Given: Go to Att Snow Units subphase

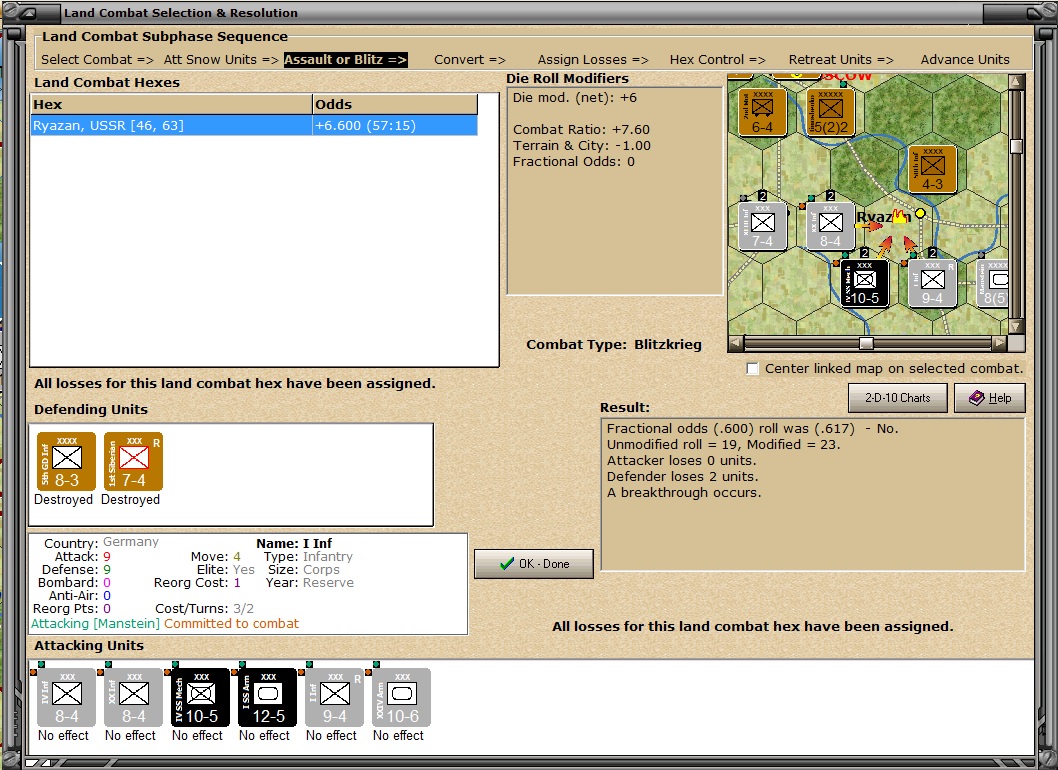Looking at the screenshot, I should 221,59.
